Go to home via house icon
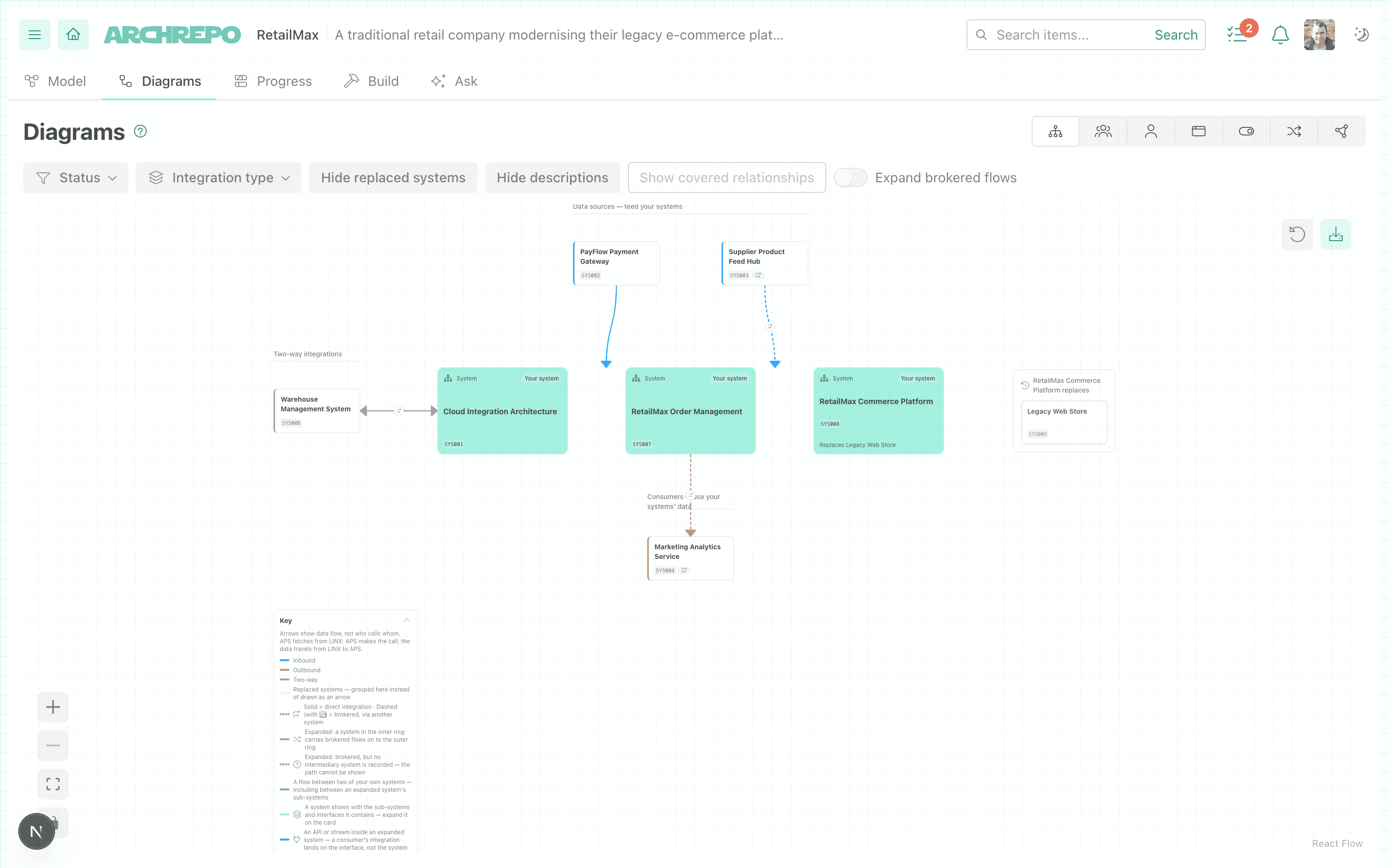The image size is (1389, 868). (x=73, y=34)
